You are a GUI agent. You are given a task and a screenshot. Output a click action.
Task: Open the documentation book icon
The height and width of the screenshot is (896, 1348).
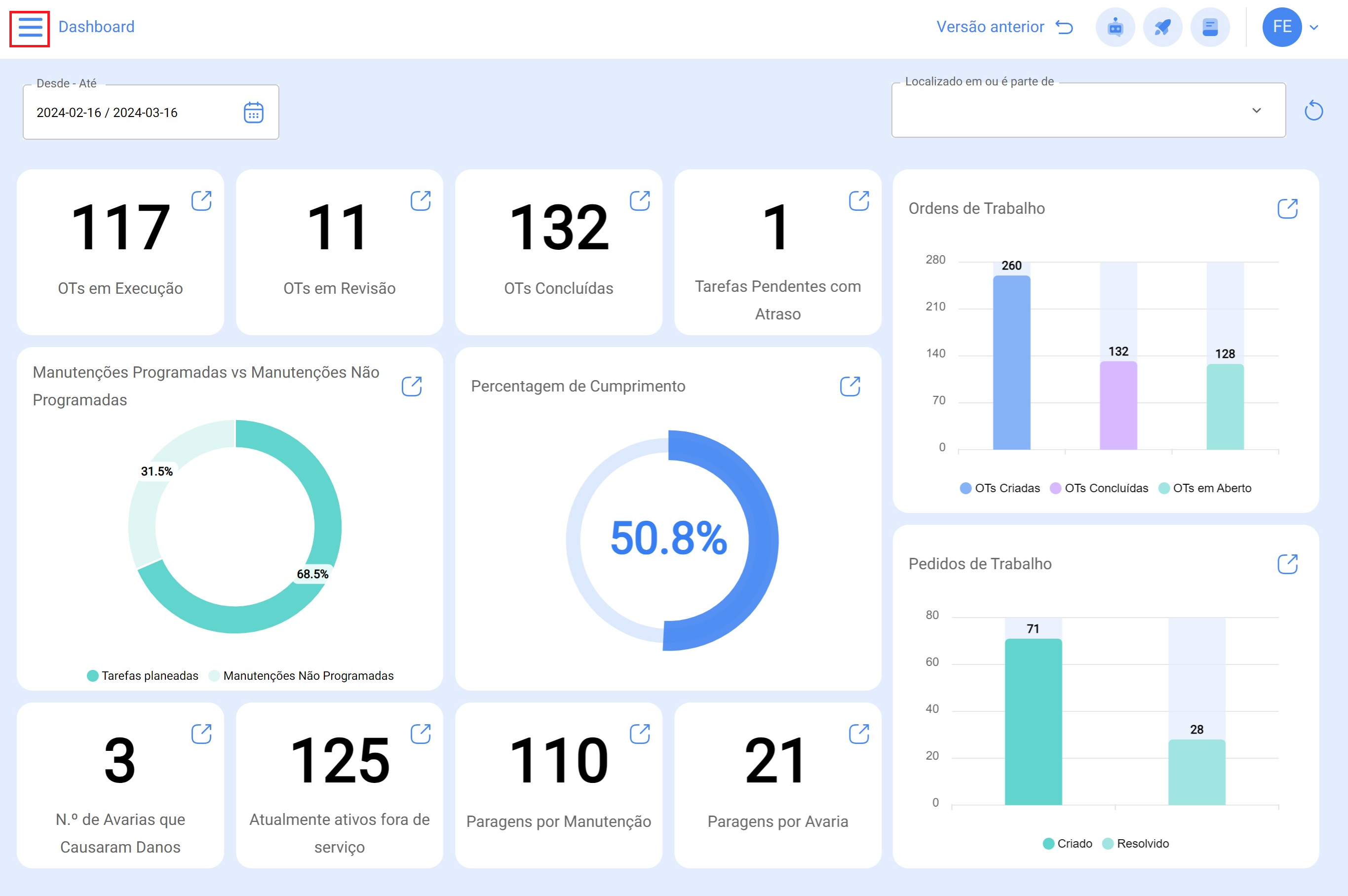click(x=1210, y=28)
